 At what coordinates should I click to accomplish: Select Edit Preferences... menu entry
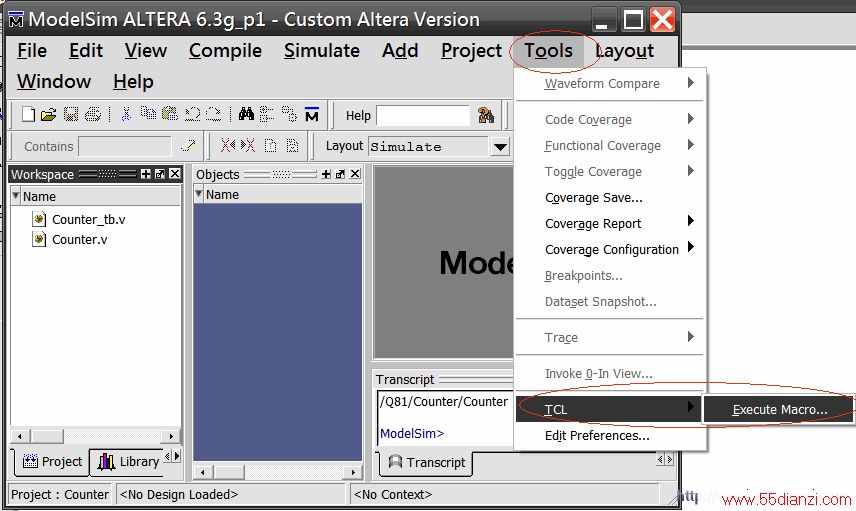pyautogui.click(x=597, y=436)
